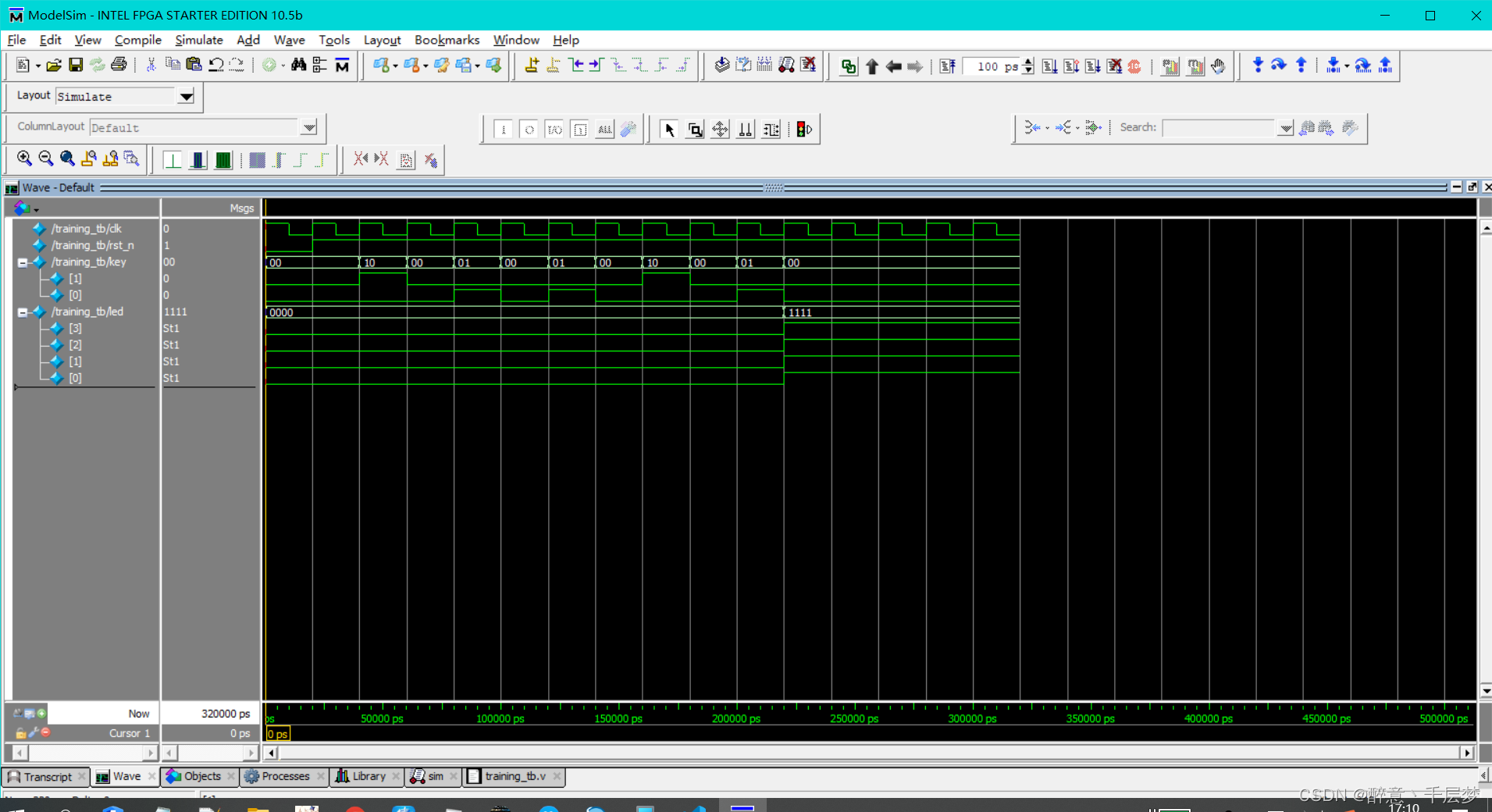This screenshot has height=812, width=1492.
Task: Toggle the Internal signals filter button
Action: [580, 130]
